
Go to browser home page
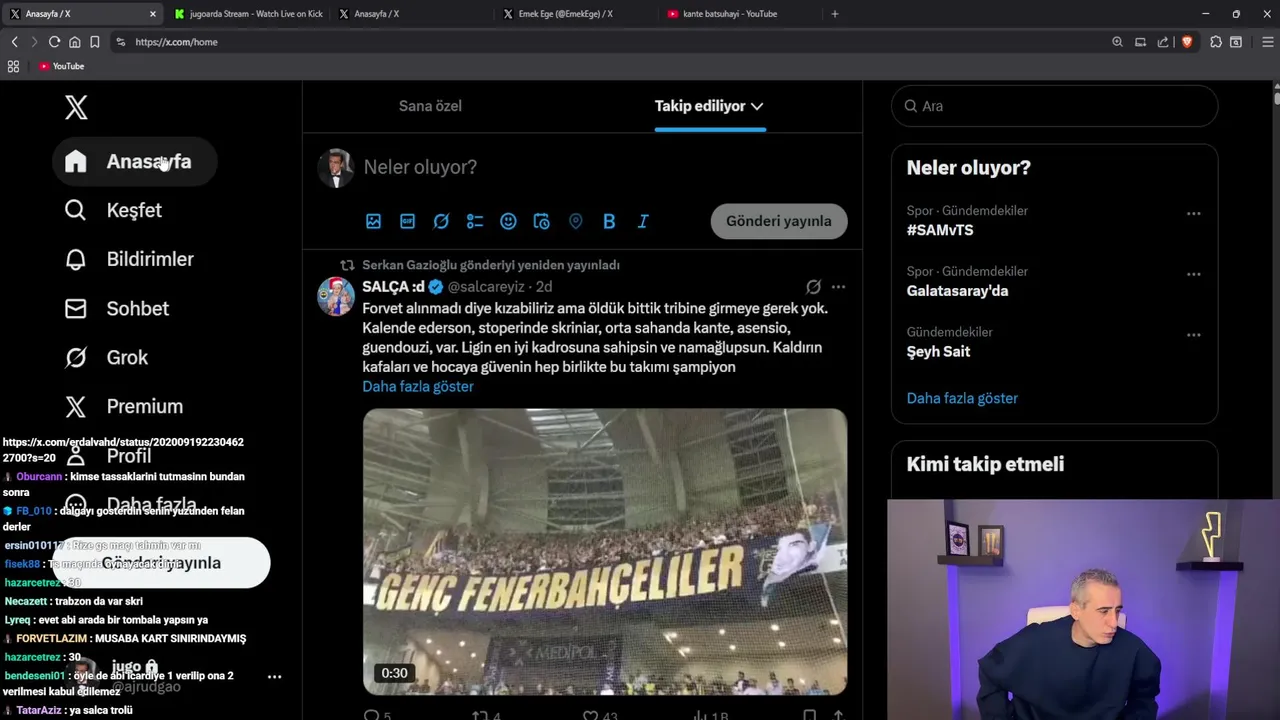click(74, 42)
